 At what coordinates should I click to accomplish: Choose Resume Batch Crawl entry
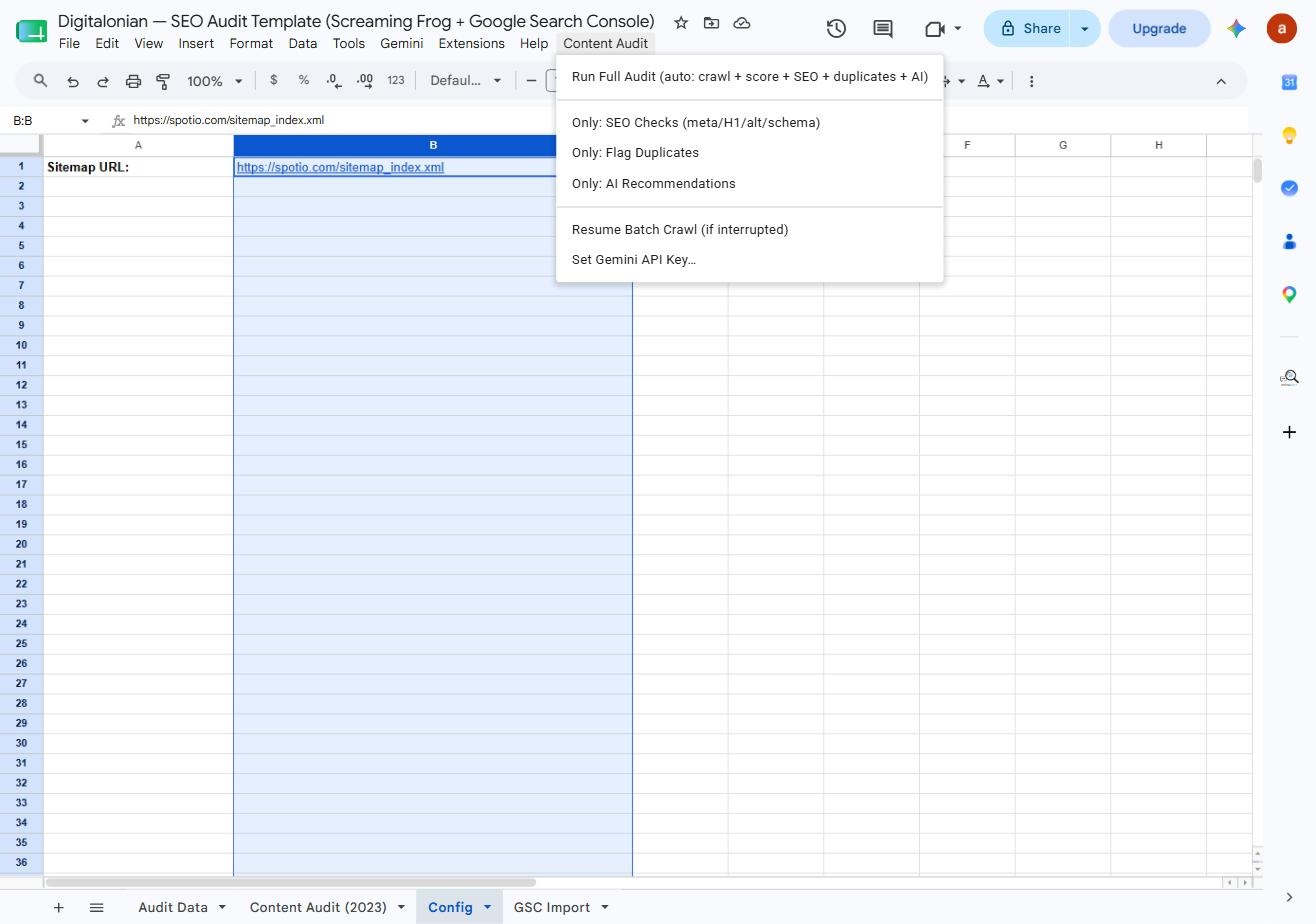pyautogui.click(x=750, y=230)
